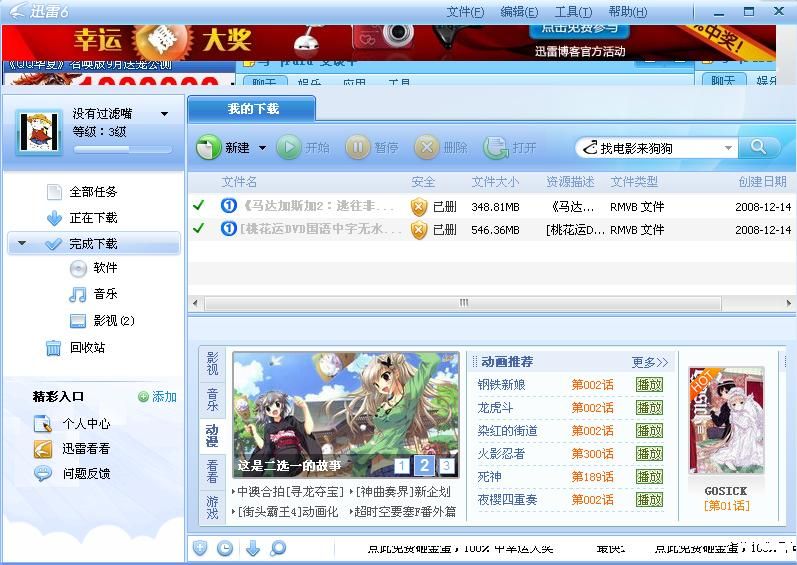Click the Pause (暂停) toolbar button

click(x=372, y=147)
